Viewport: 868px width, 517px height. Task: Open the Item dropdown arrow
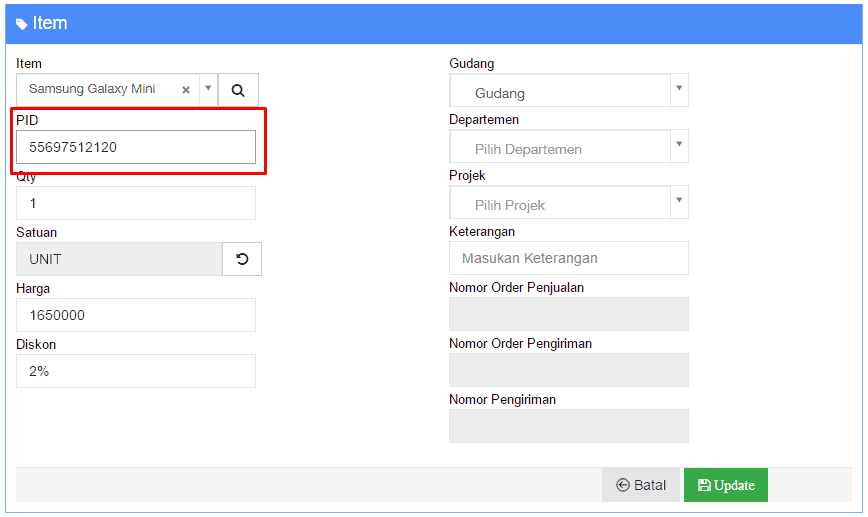[208, 89]
